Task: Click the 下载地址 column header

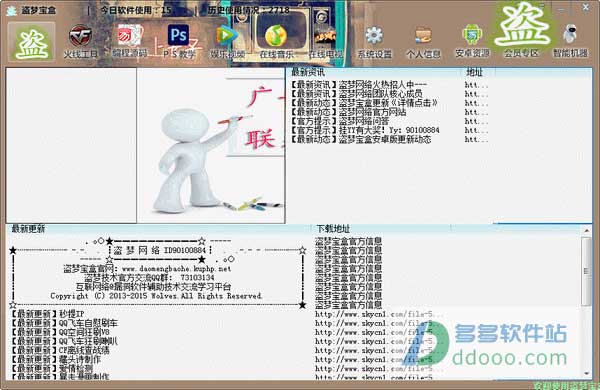Action: (x=333, y=229)
